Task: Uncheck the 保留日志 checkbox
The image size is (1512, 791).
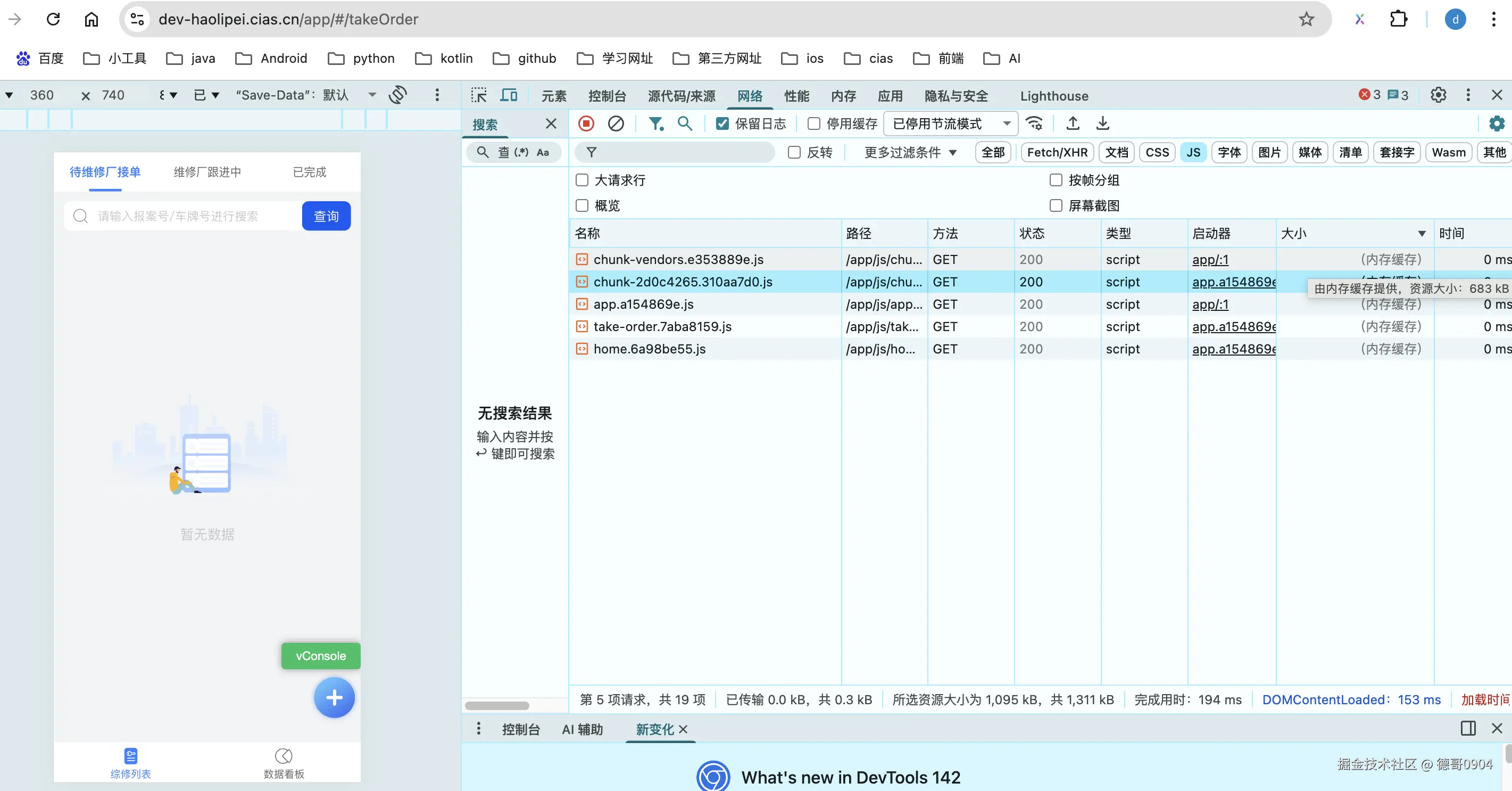Action: [722, 123]
